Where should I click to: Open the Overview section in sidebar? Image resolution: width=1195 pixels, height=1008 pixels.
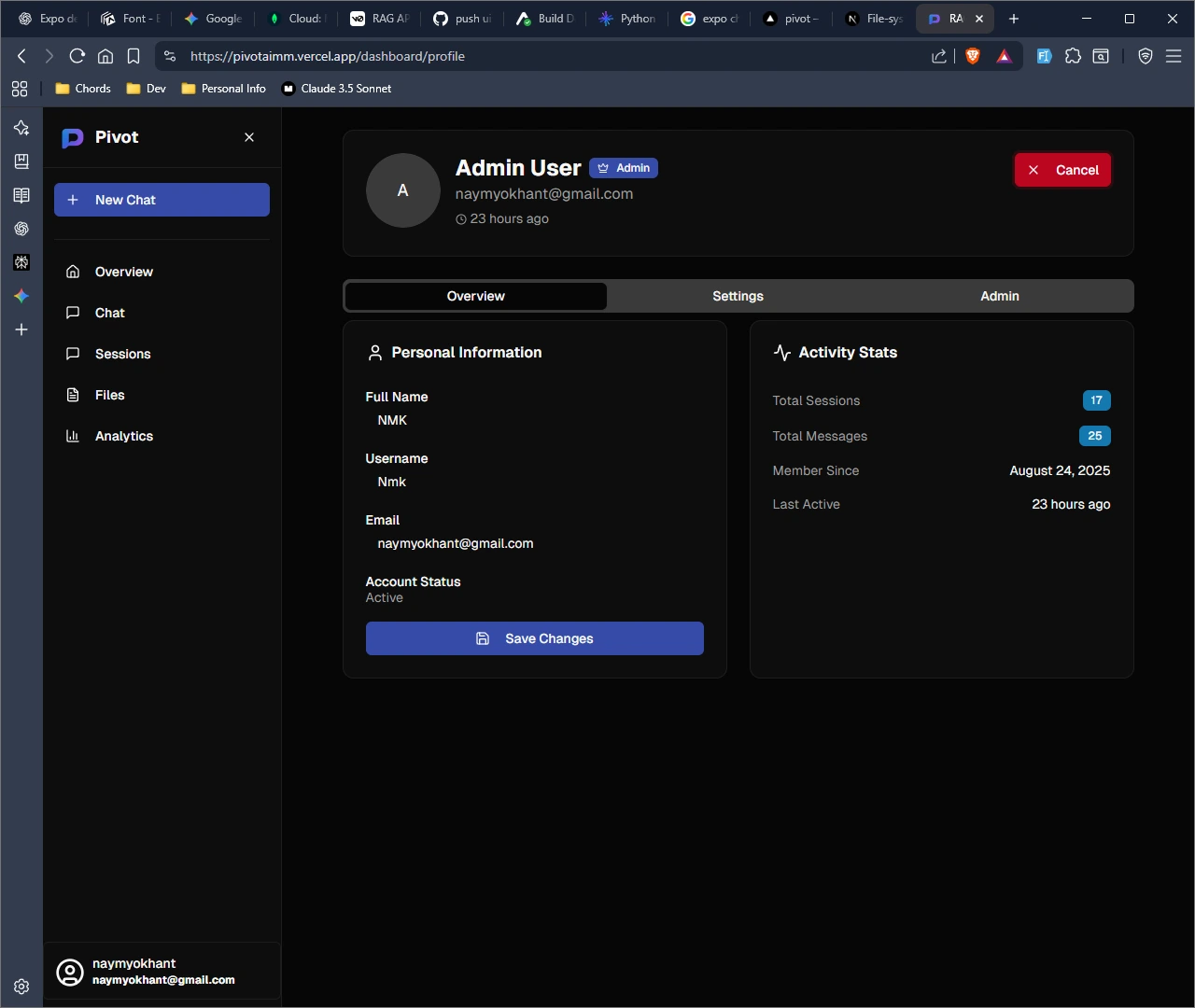(x=122, y=272)
